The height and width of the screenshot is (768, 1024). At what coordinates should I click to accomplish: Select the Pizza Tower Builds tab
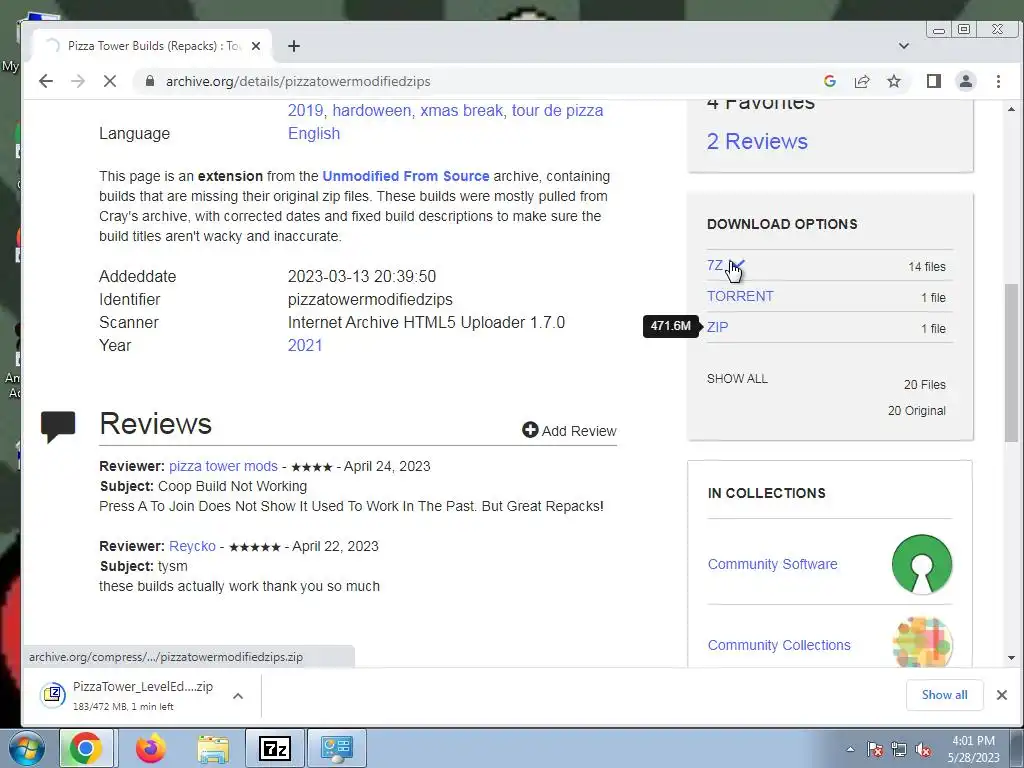click(152, 46)
